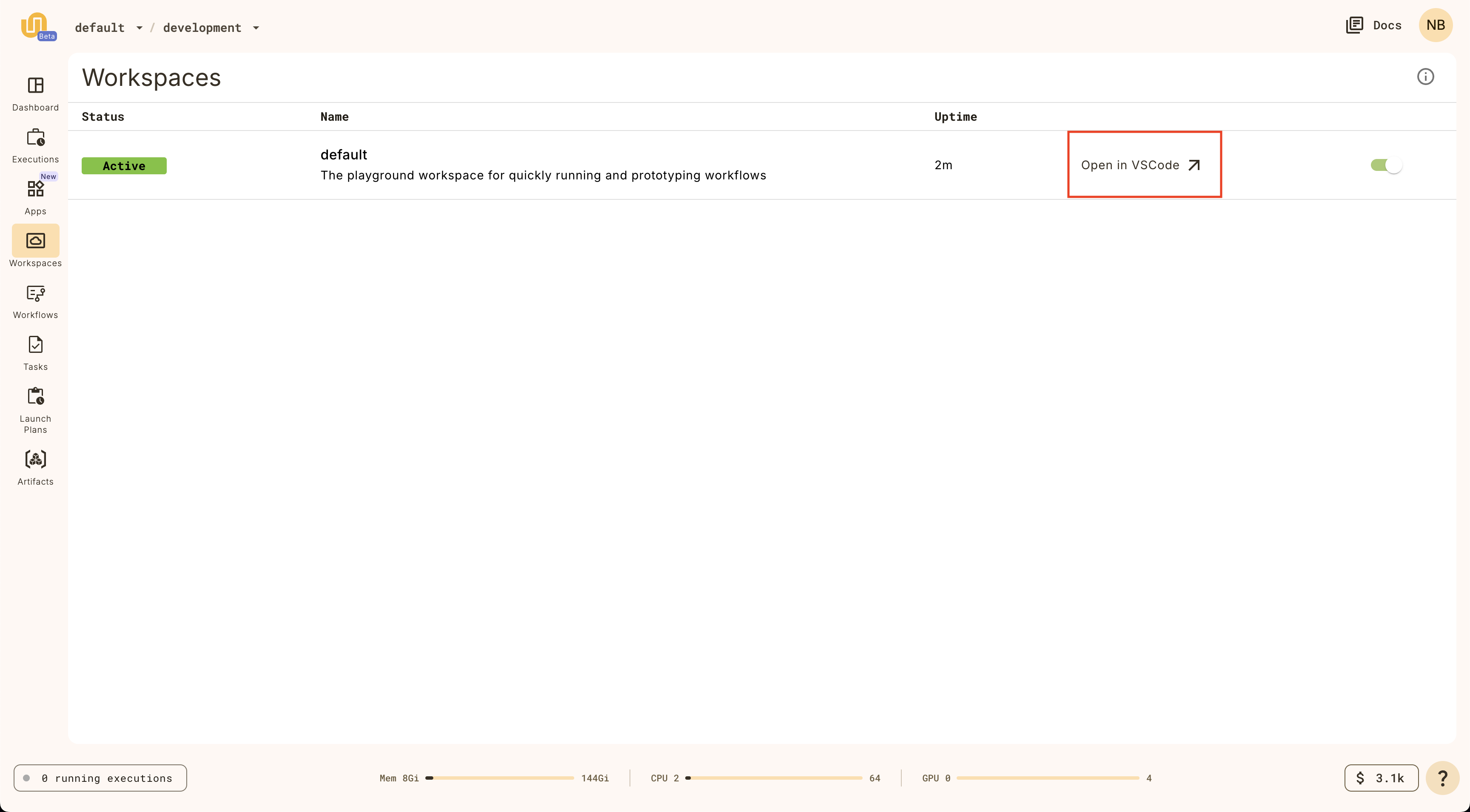Screen dimensions: 1470x812
Task: Click the default workspace name
Action: [344, 155]
